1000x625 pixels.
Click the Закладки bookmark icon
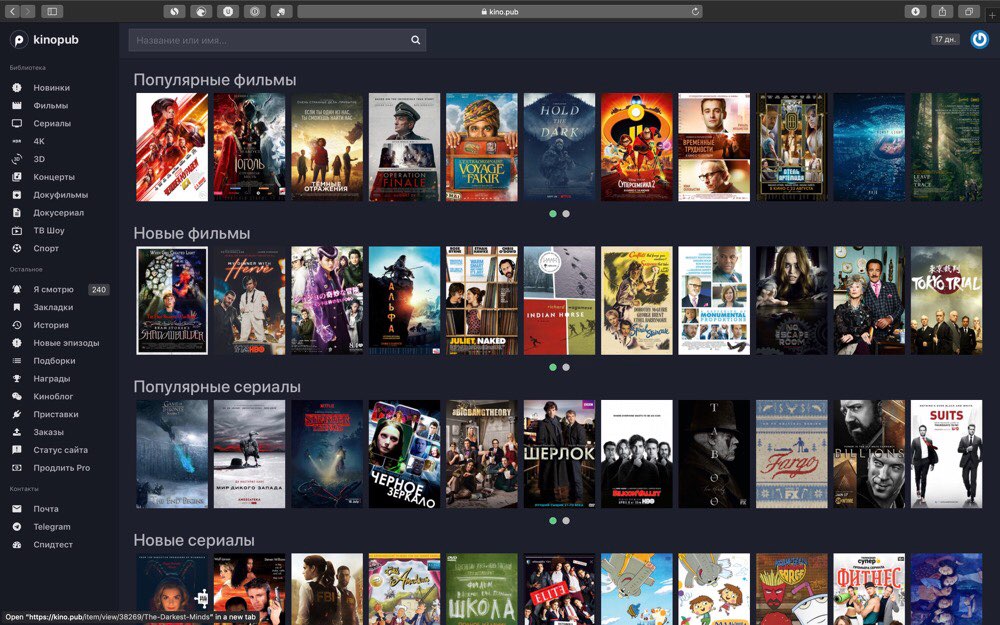pyautogui.click(x=17, y=307)
